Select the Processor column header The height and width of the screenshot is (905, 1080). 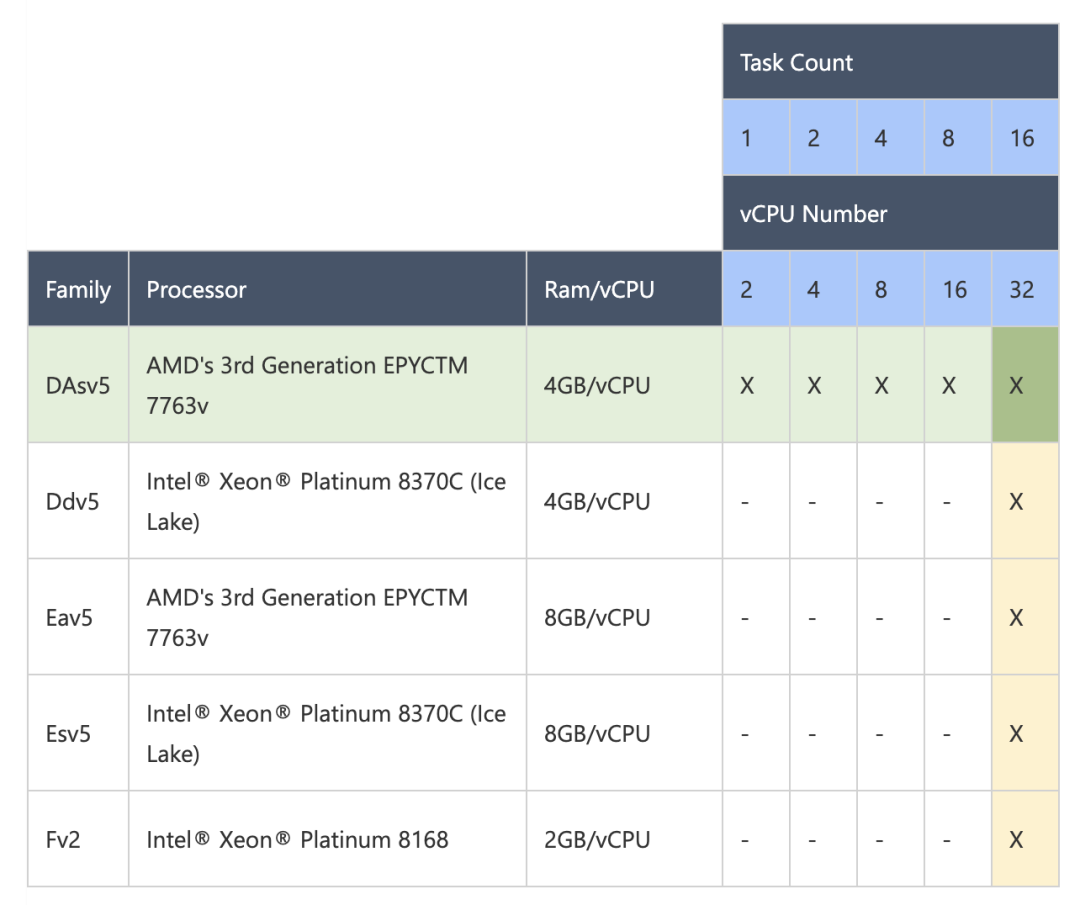pos(327,290)
